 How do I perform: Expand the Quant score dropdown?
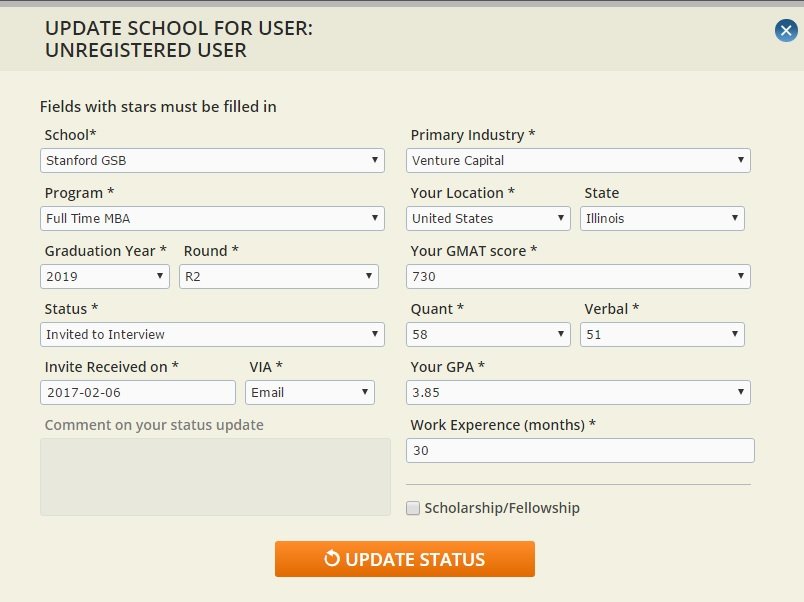(x=488, y=334)
